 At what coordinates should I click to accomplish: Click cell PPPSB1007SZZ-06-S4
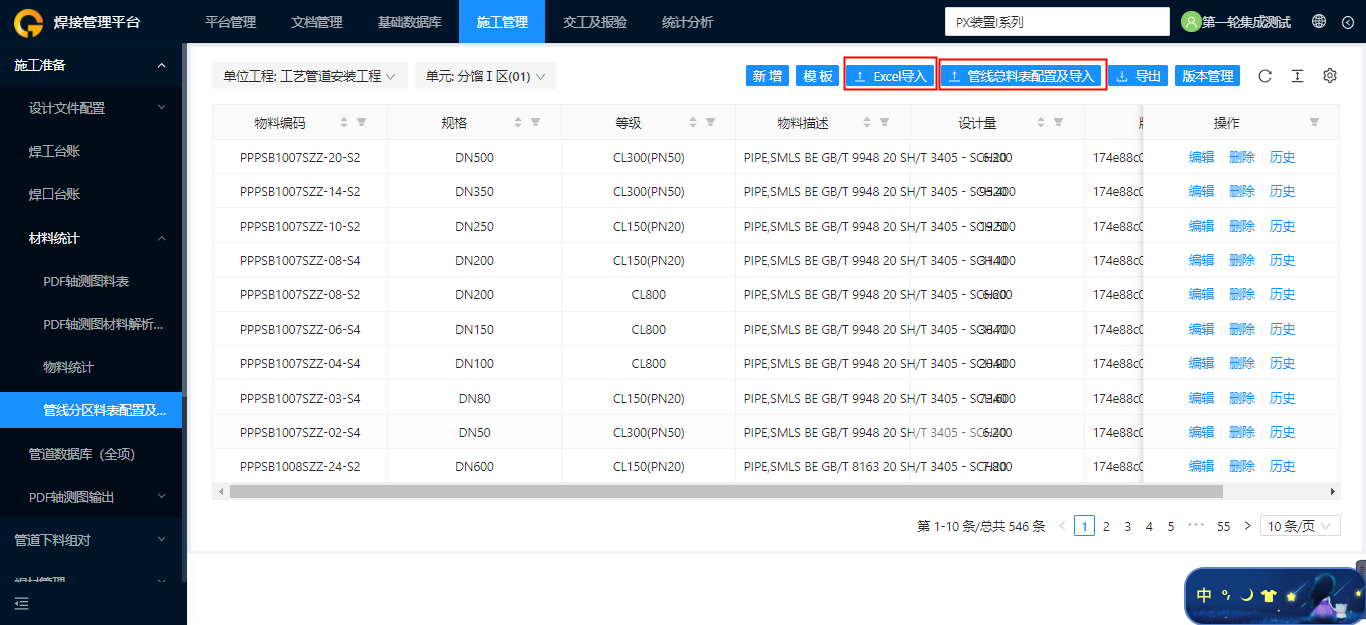[300, 329]
